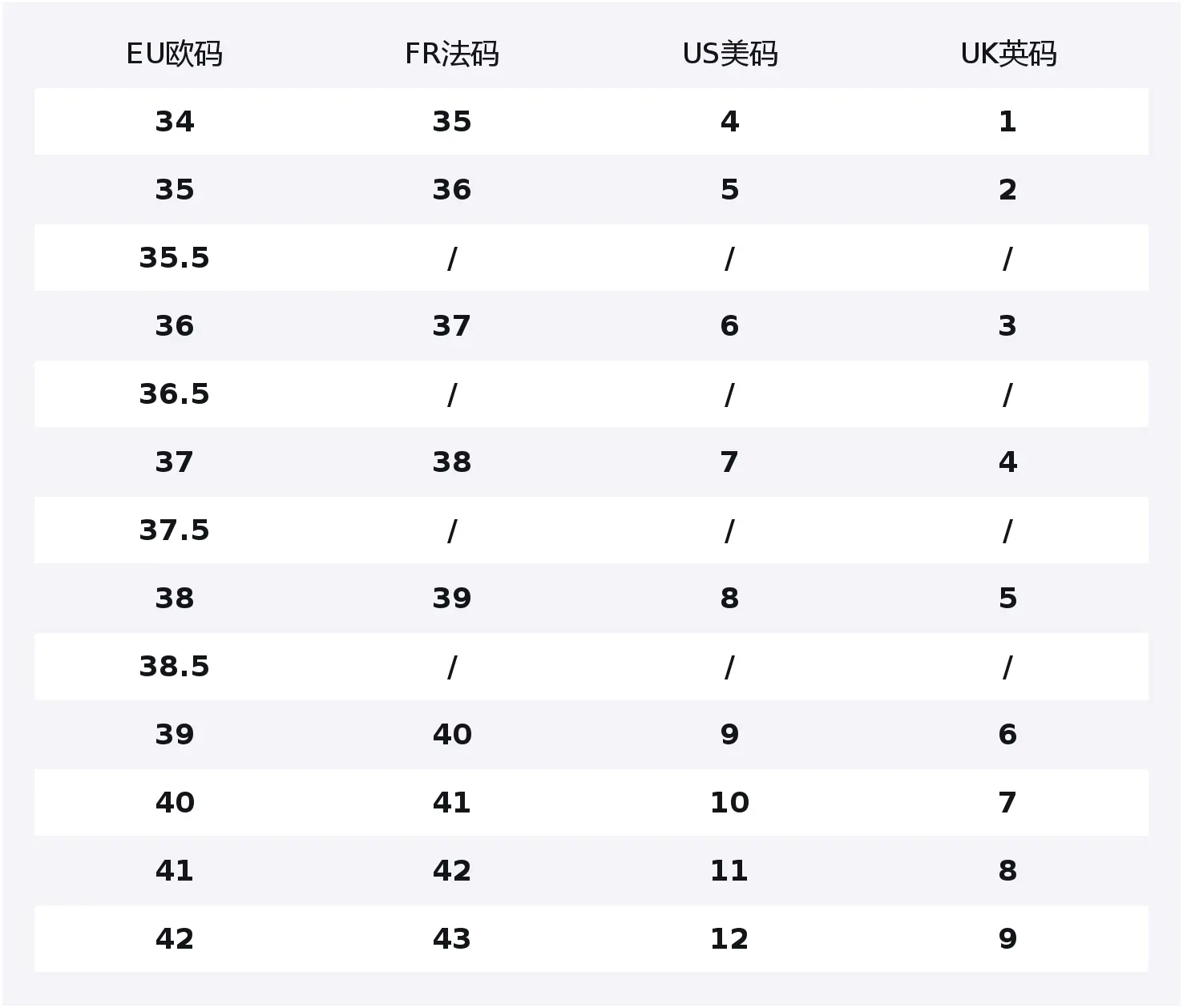1183x1008 pixels.
Task: Click the US size 12 cell
Action: [x=729, y=939]
